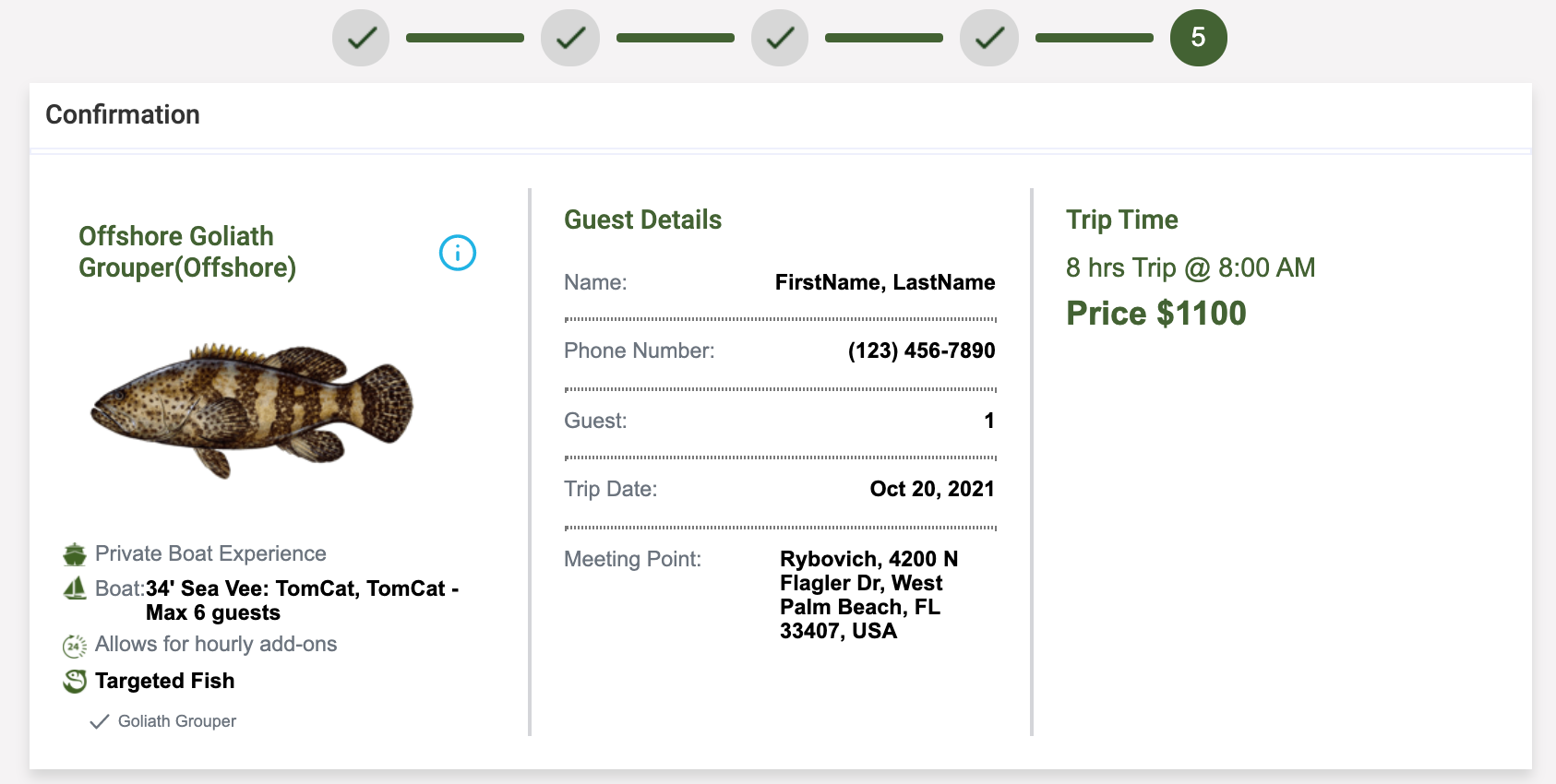1556x784 pixels.
Task: Click the current step 5 circle
Action: pos(1199,38)
